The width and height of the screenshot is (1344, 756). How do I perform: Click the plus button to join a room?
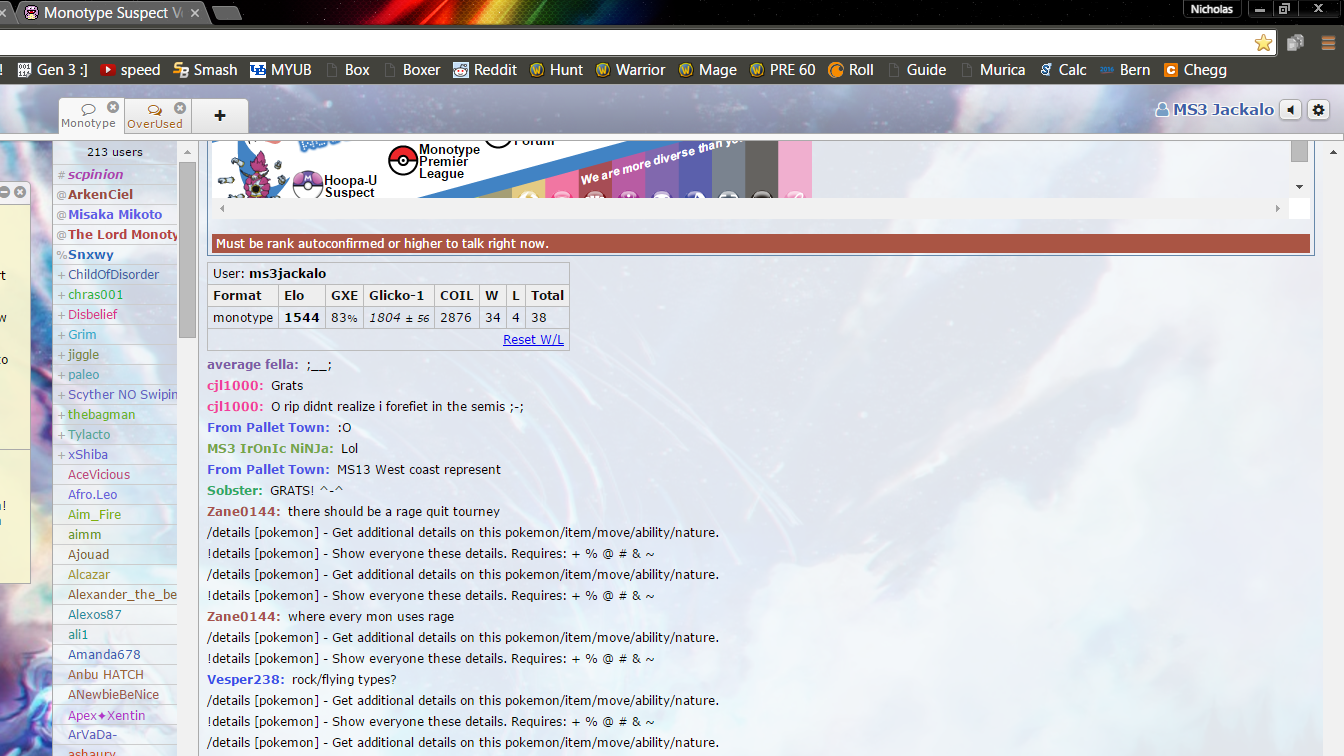(220, 116)
